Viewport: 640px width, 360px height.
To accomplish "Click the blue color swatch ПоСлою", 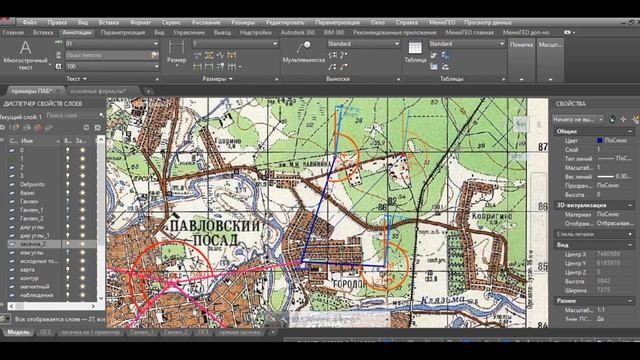I will [600, 140].
